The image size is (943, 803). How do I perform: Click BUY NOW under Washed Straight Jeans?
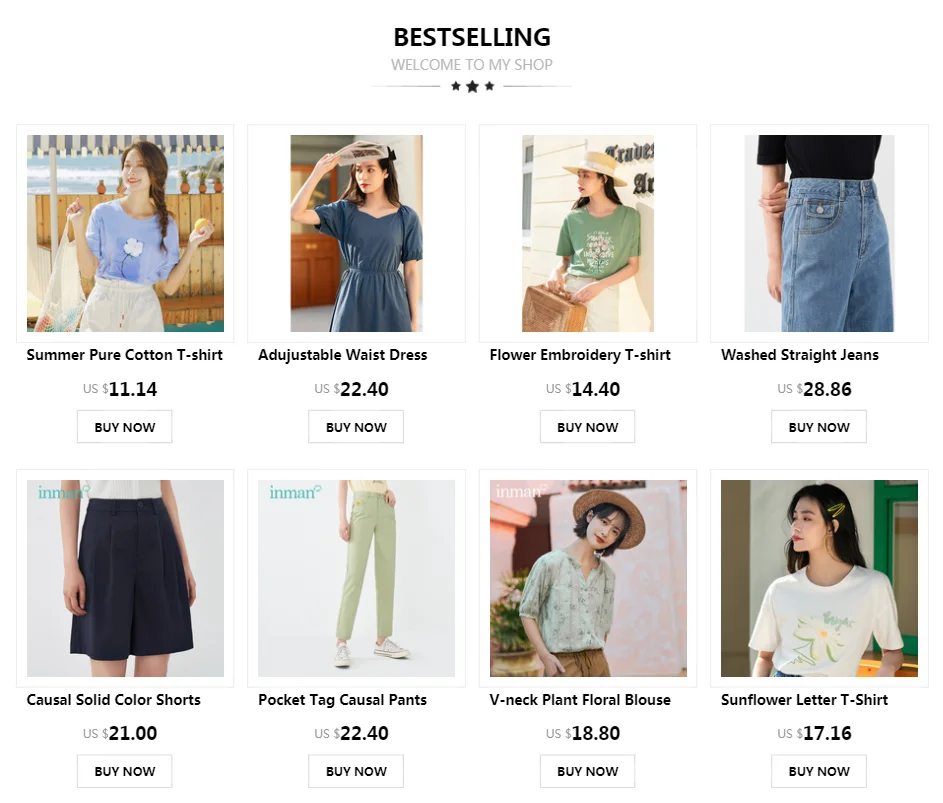coord(819,427)
